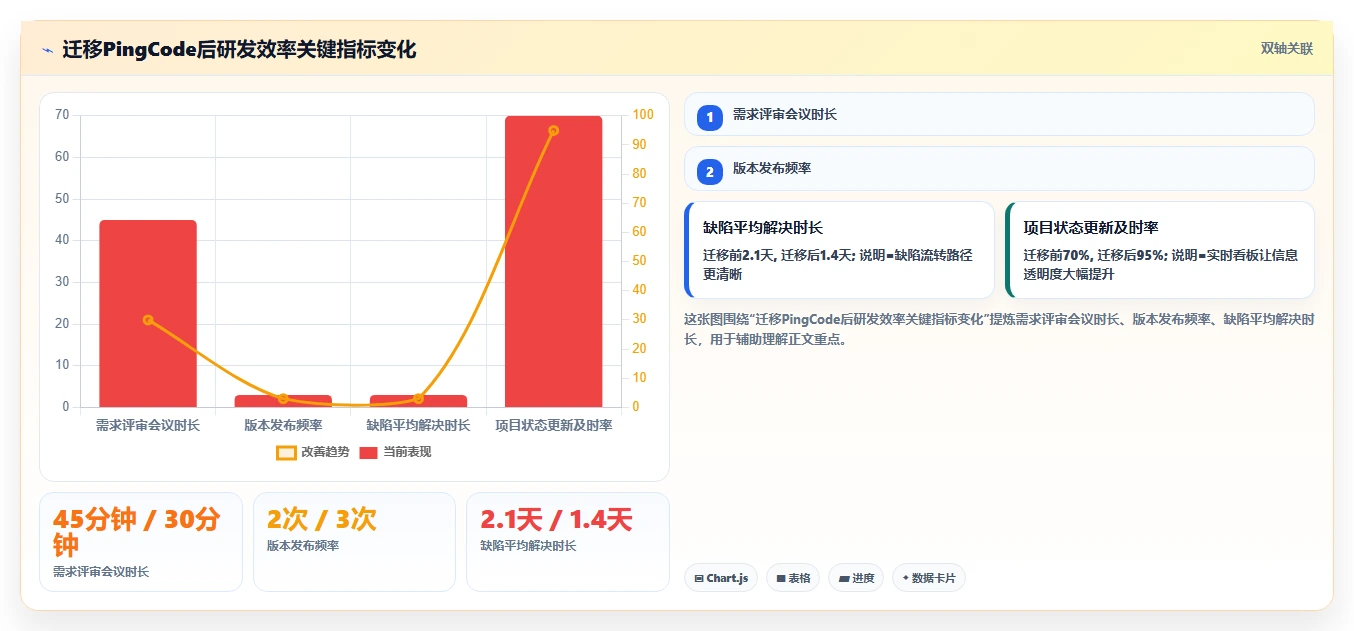The width and height of the screenshot is (1354, 631).
Task: Click the tall red bar for 项目状态更新及时率
Action: 553,261
